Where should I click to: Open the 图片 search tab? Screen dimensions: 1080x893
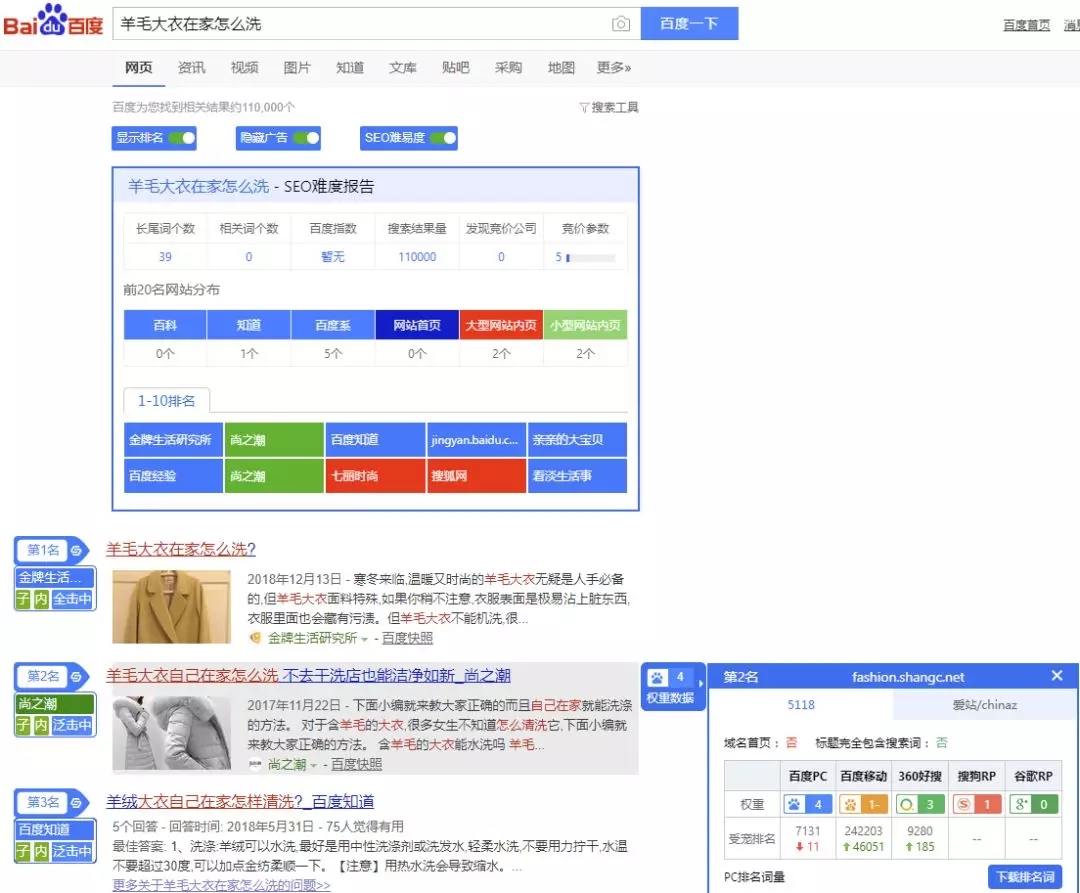click(x=297, y=67)
